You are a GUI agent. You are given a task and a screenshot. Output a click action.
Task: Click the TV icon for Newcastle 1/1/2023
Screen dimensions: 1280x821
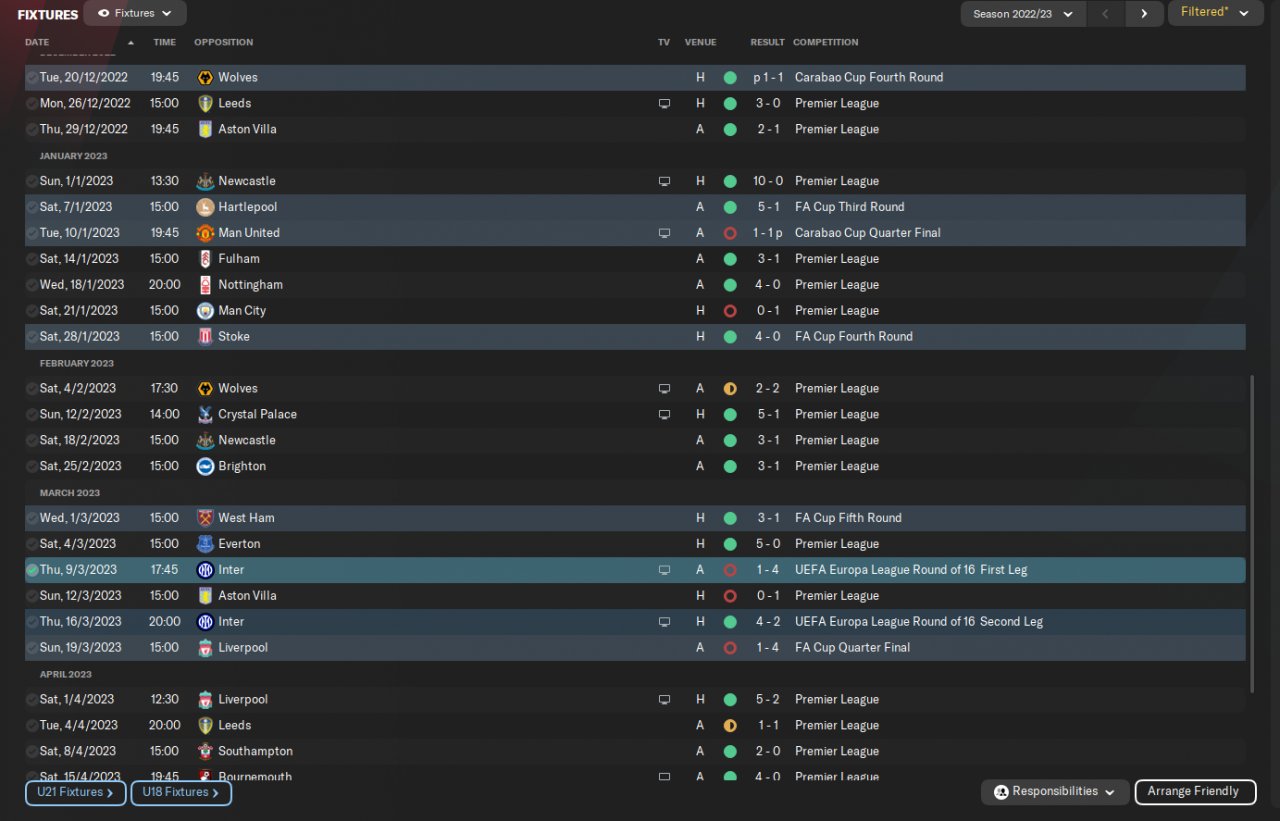click(664, 181)
